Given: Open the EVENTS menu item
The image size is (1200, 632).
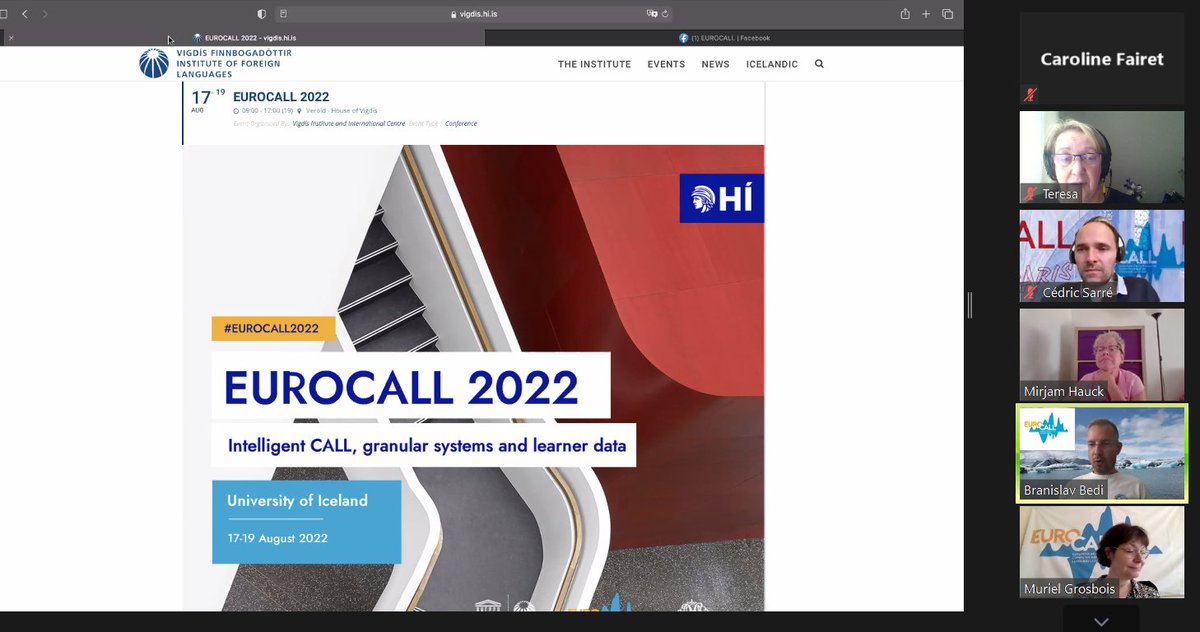Looking at the screenshot, I should click(666, 64).
